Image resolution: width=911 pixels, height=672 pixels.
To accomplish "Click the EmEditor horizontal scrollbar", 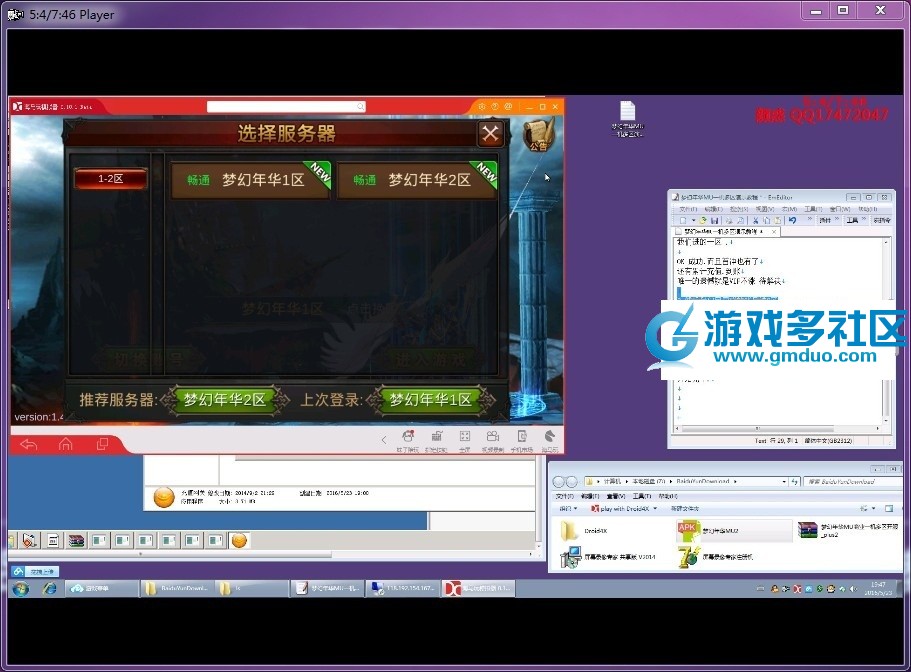I will coord(779,429).
